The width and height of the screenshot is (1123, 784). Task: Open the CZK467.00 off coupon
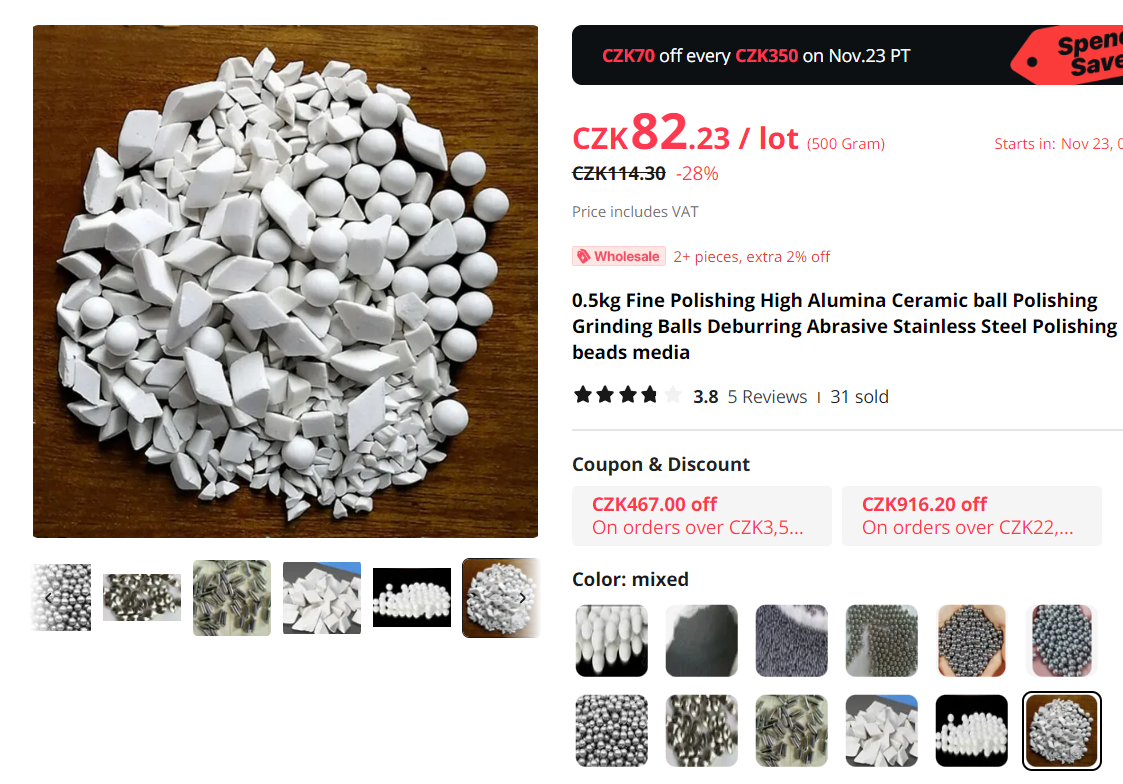pos(702,516)
